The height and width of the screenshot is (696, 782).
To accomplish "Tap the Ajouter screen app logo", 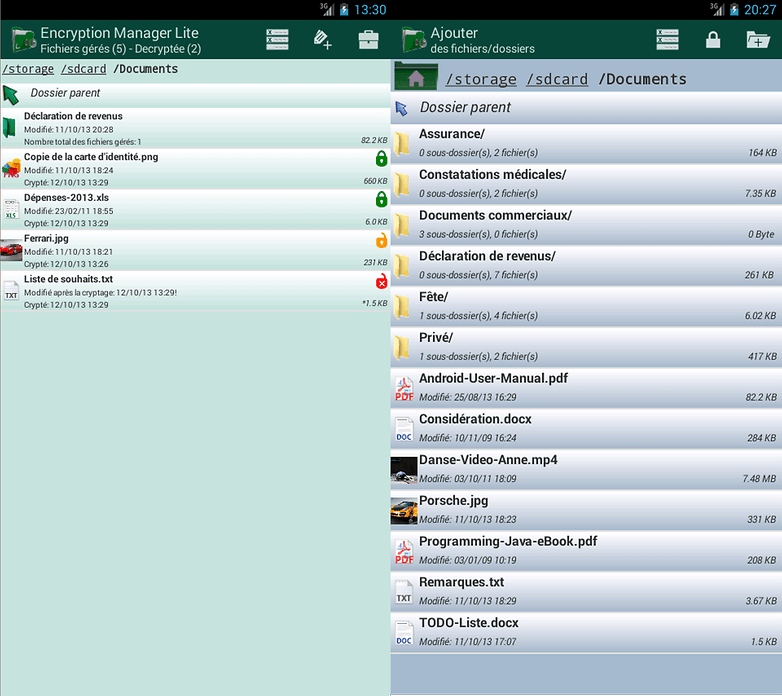I will point(413,40).
